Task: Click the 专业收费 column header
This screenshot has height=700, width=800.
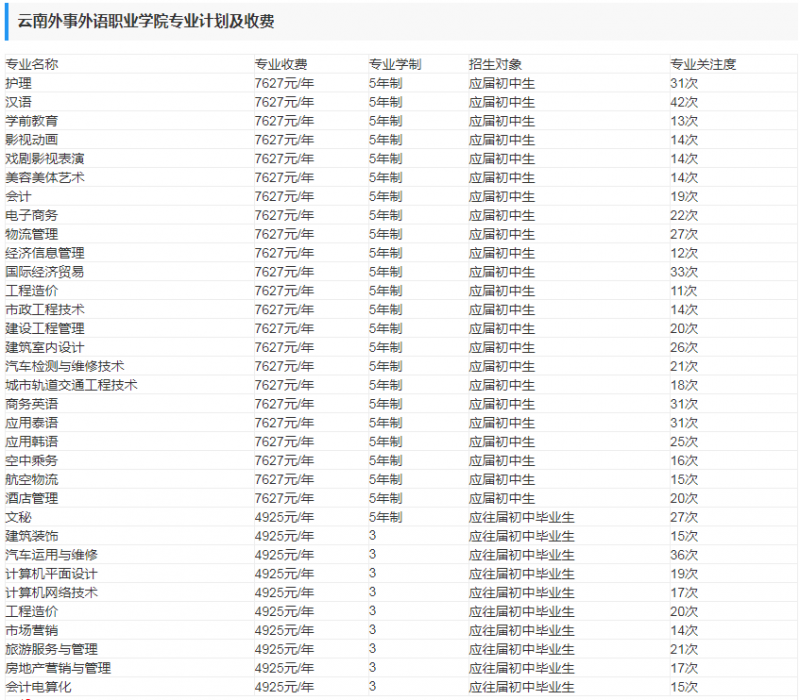Action: tap(281, 64)
